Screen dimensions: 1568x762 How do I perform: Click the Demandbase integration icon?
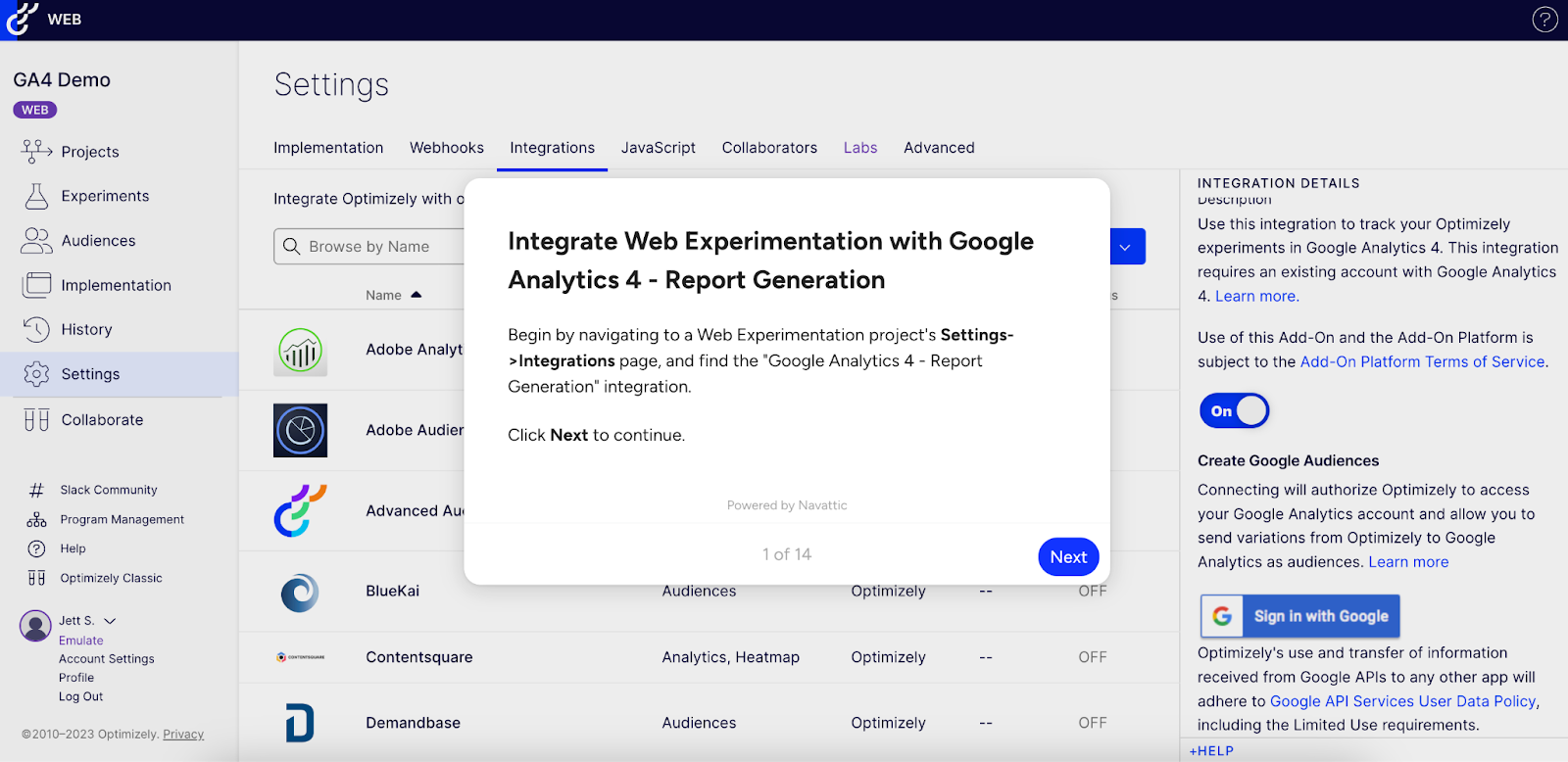pyautogui.click(x=300, y=723)
